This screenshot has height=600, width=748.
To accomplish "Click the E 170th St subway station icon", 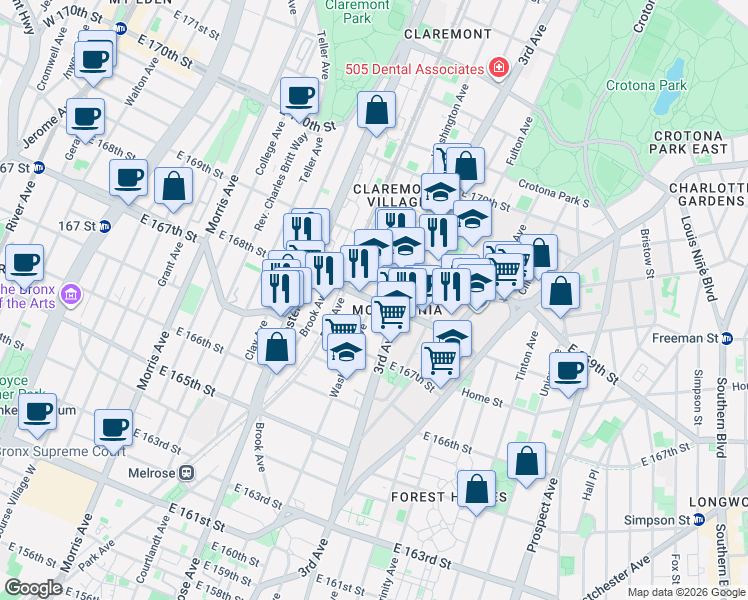I will click(121, 28).
